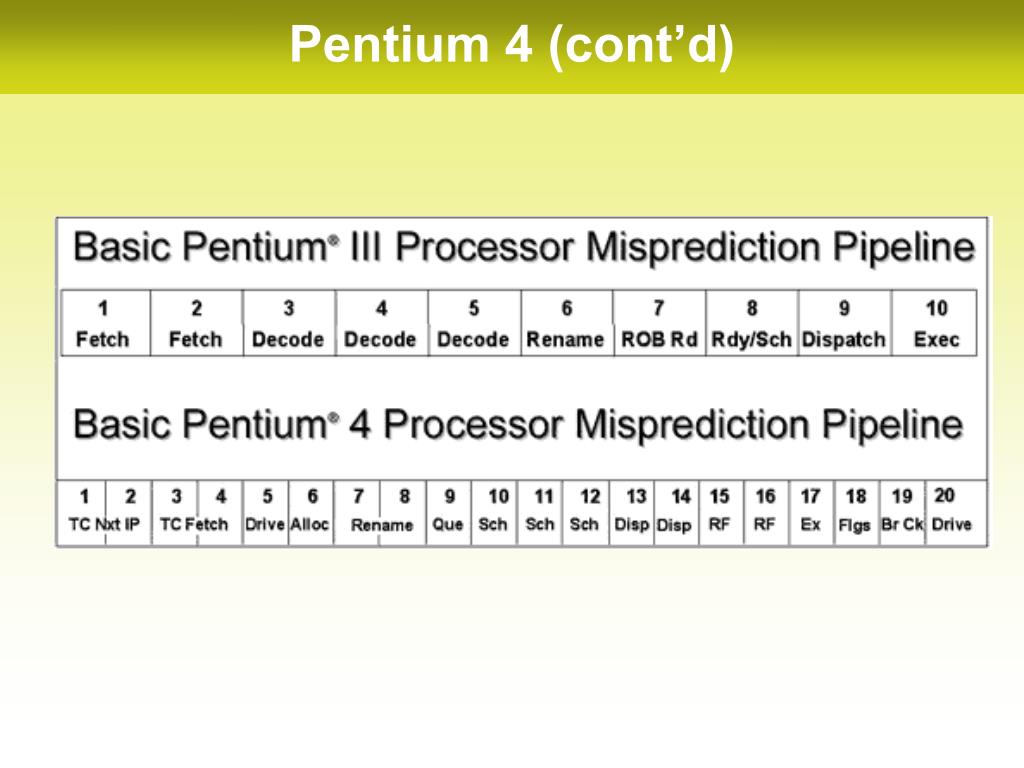Click the Flgs stage 18 cell
Image resolution: width=1024 pixels, height=768 pixels.
point(856,513)
